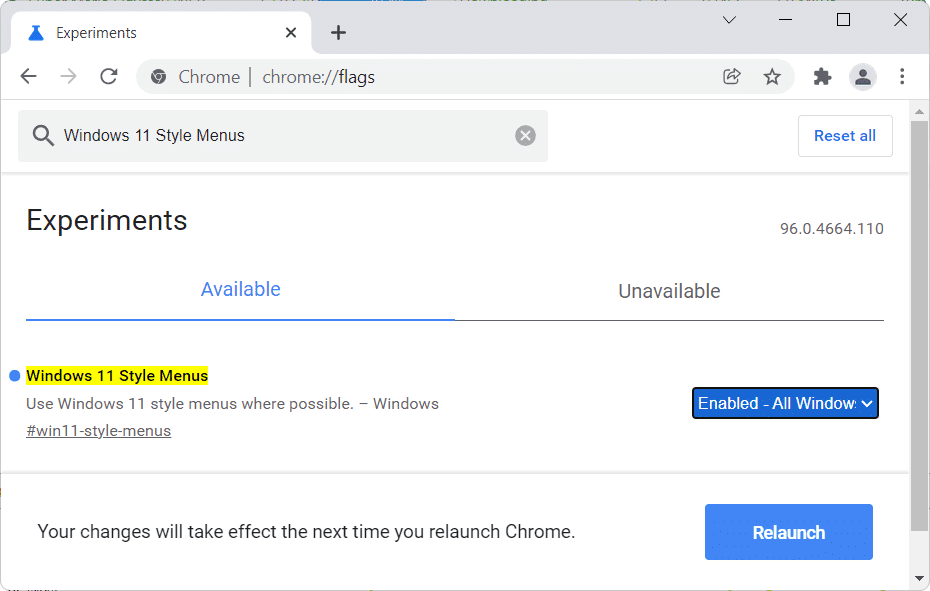This screenshot has height=591, width=930.
Task: Open Chrome's three-dot menu
Action: (x=902, y=77)
